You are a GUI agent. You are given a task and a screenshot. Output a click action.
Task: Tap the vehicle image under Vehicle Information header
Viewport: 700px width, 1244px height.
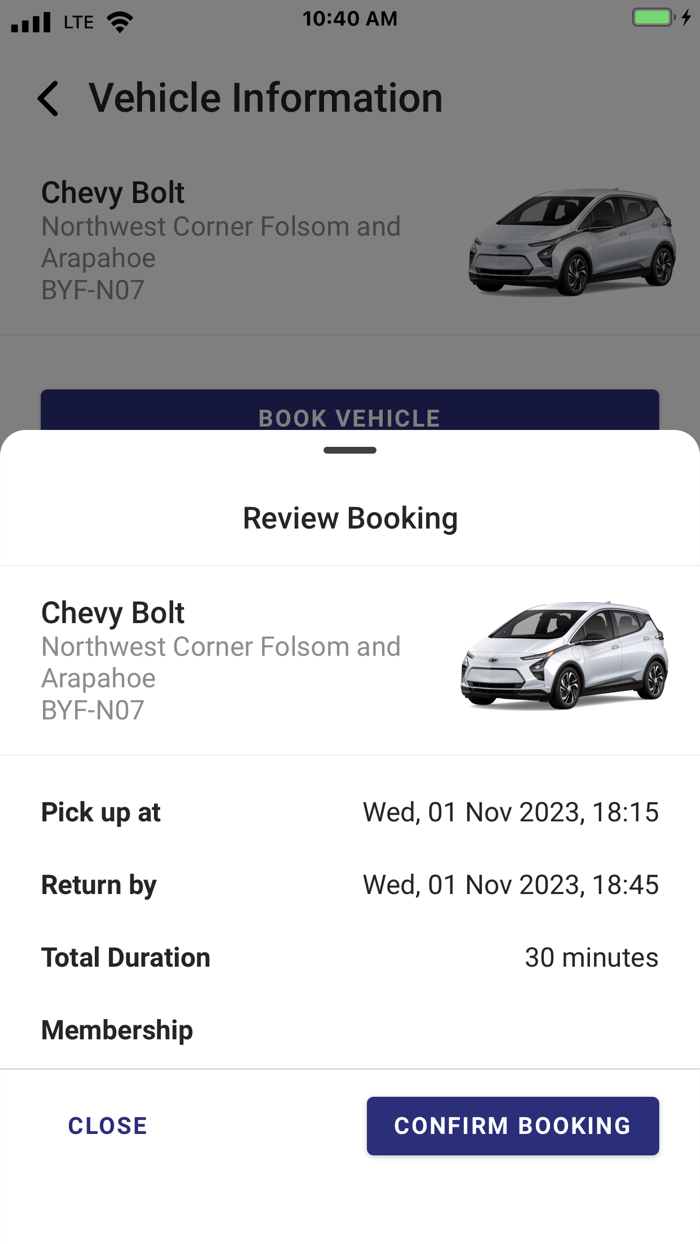click(x=572, y=243)
